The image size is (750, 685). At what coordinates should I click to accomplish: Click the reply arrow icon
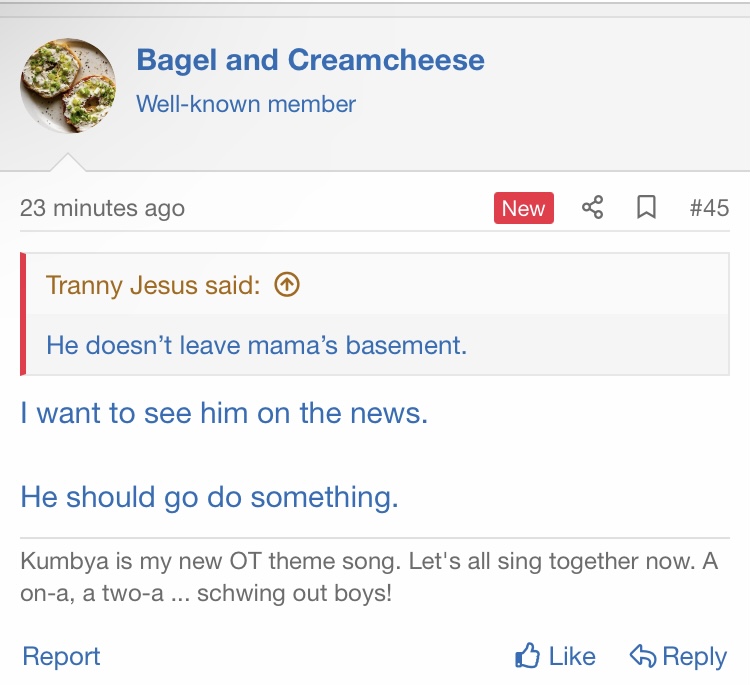click(x=642, y=656)
